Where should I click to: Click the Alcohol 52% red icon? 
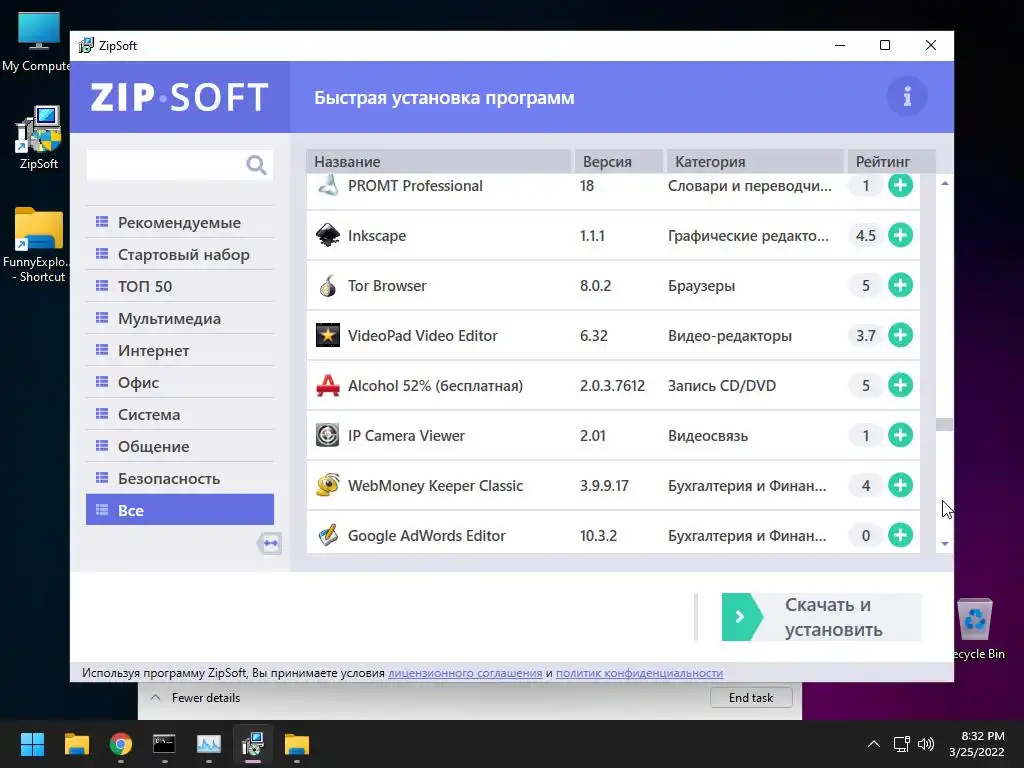[327, 385]
